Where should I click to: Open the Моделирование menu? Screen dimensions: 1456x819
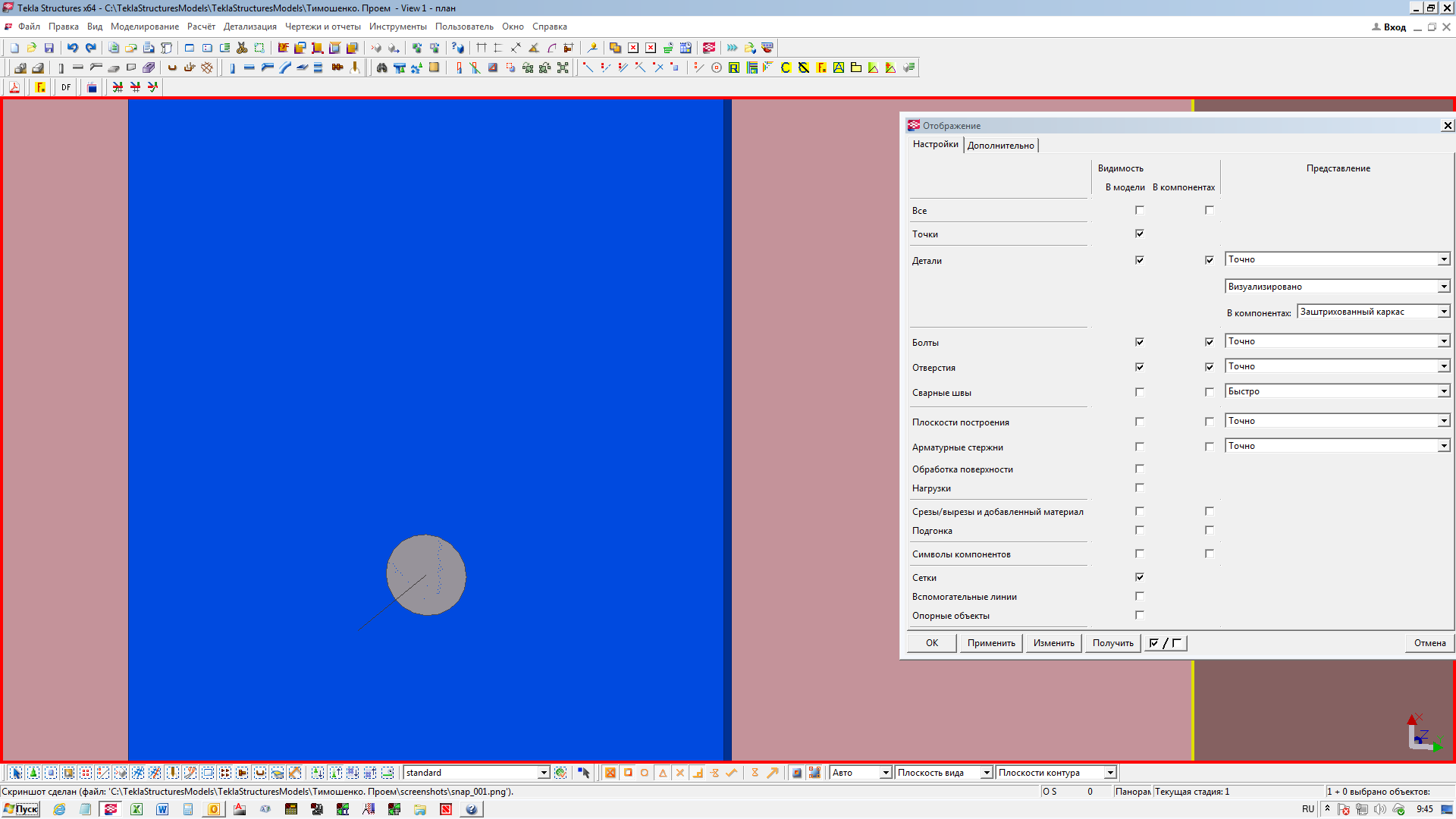pos(144,27)
